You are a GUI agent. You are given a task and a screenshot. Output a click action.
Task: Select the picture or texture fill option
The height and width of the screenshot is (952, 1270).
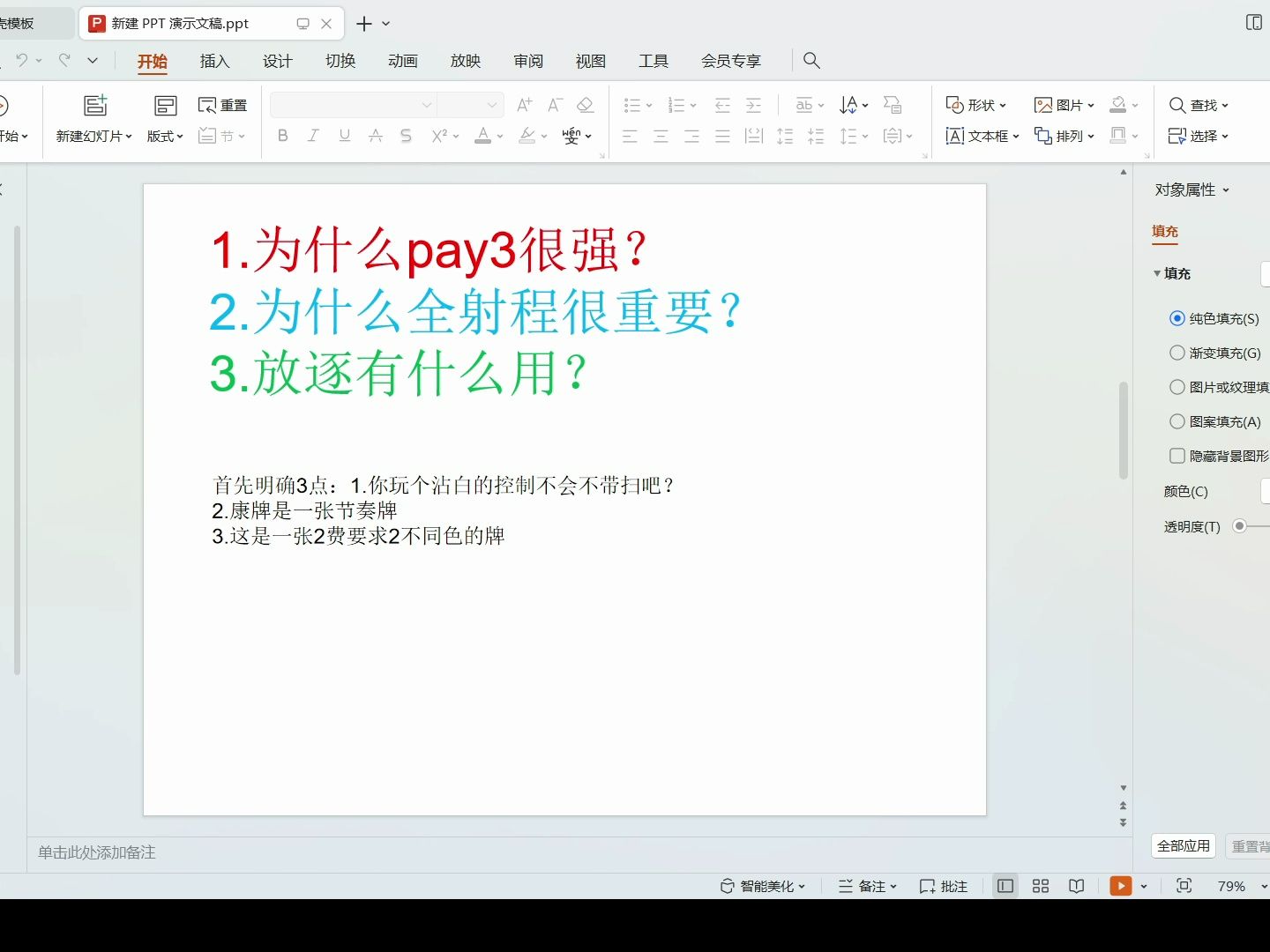click(1177, 387)
